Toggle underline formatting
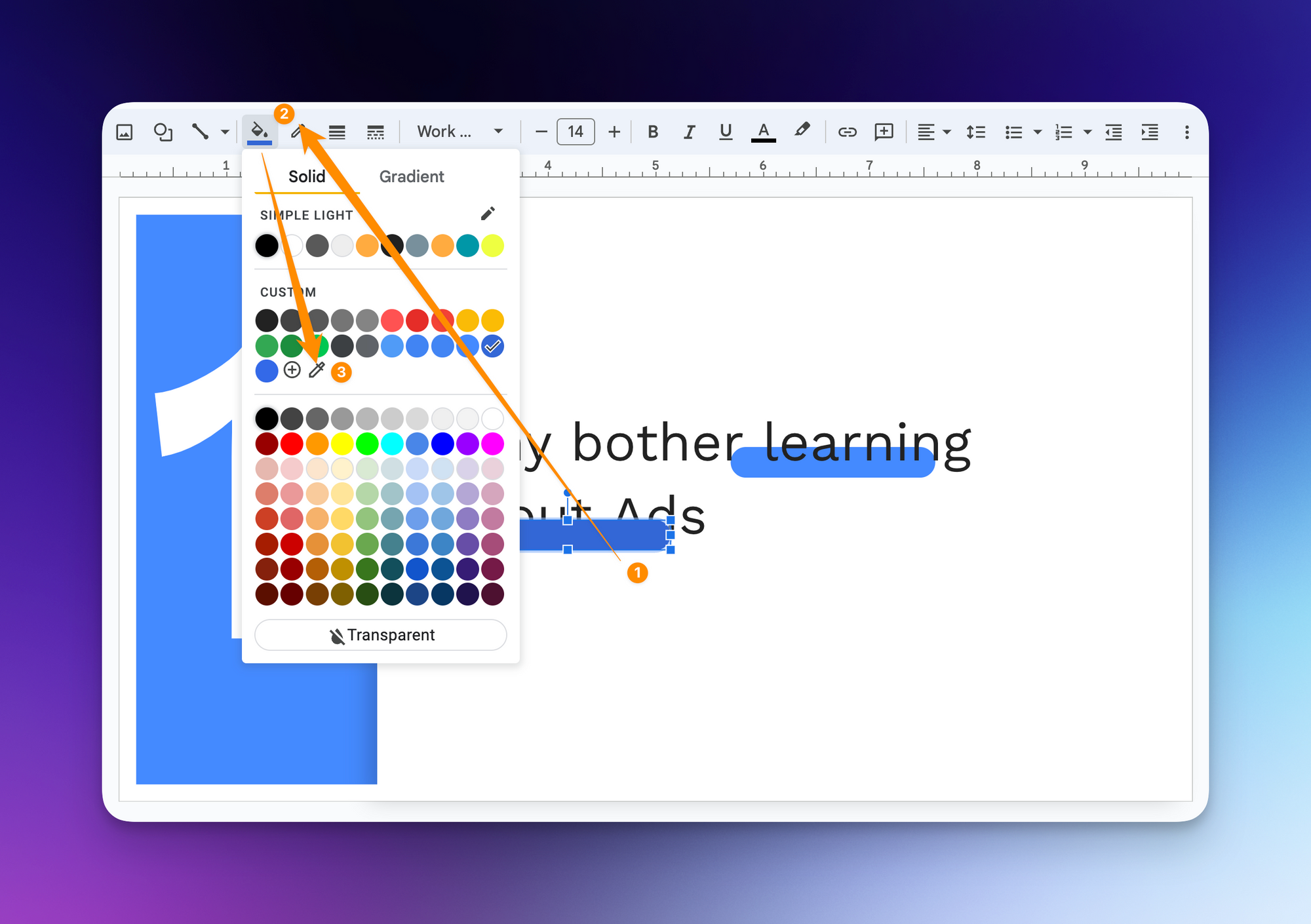The image size is (1311, 924). (x=725, y=132)
